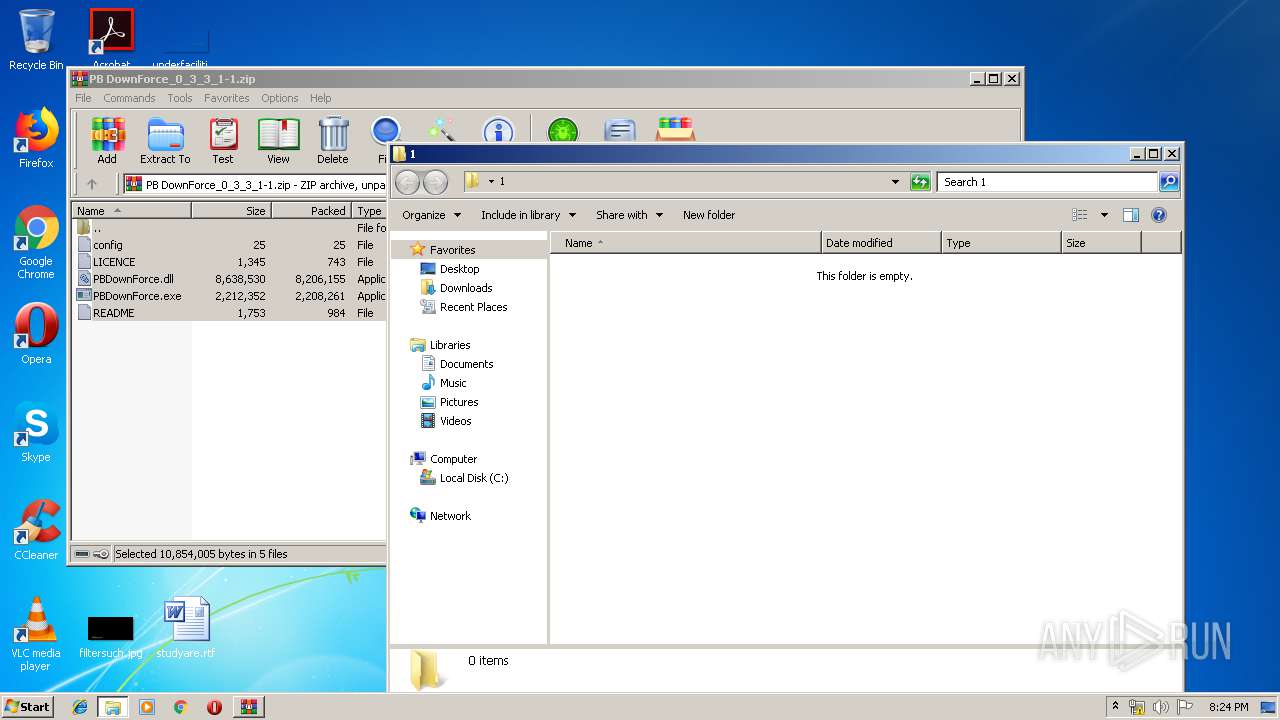Click the Add button in WinRAR toolbar
Viewport: 1280px width, 720px height.
pyautogui.click(x=107, y=141)
